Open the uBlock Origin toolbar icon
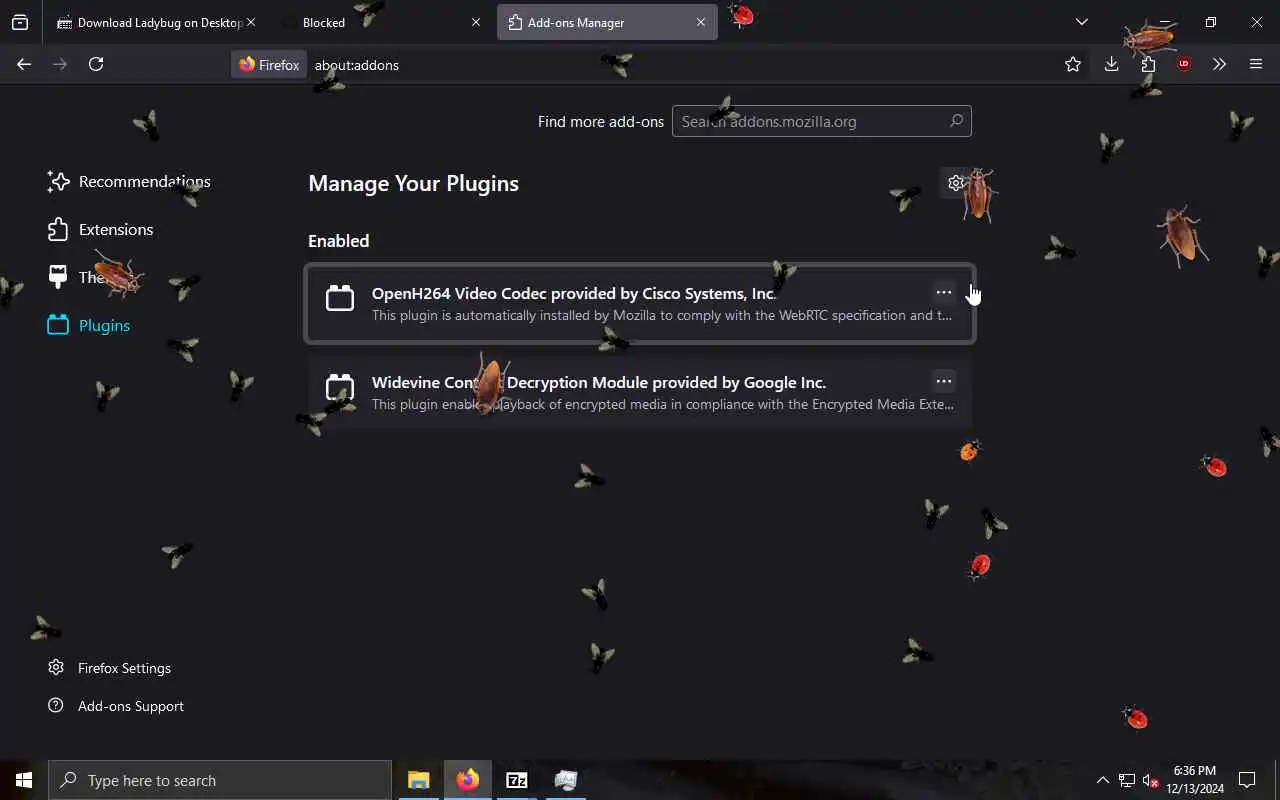Screen dimensions: 1280x800 pyautogui.click(x=1184, y=64)
